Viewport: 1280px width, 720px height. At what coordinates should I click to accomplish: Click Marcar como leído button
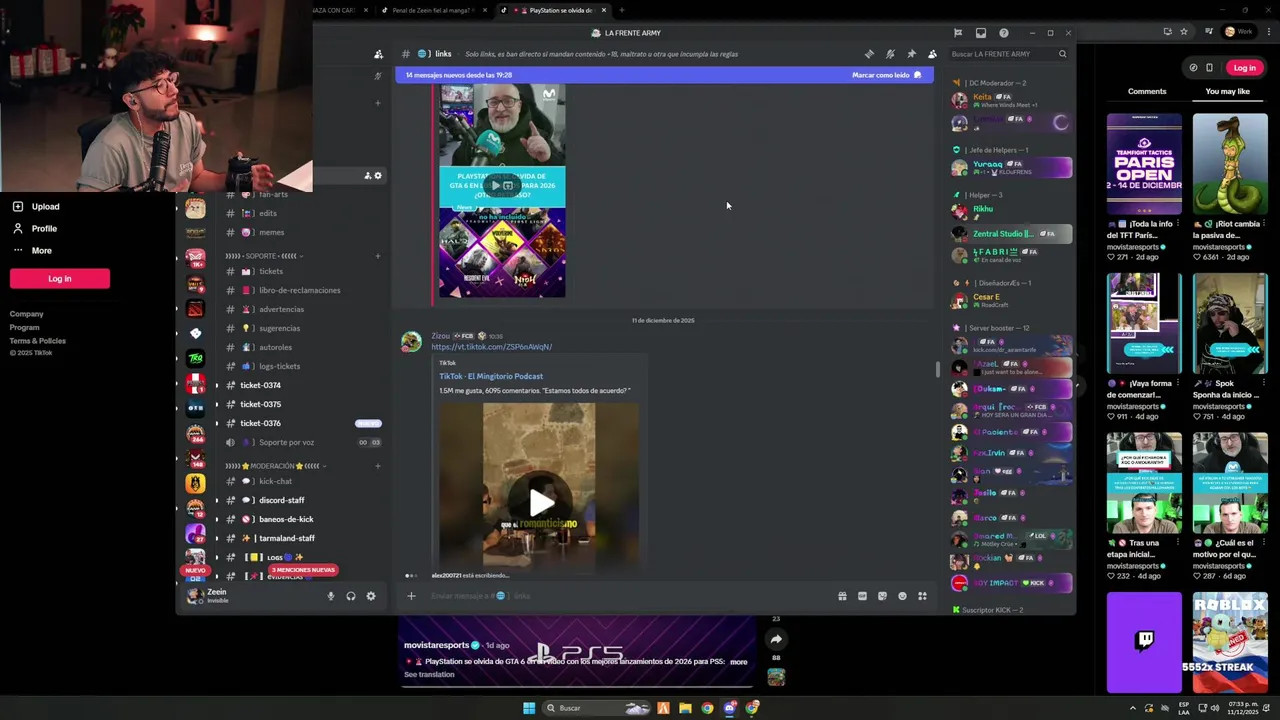(886, 75)
